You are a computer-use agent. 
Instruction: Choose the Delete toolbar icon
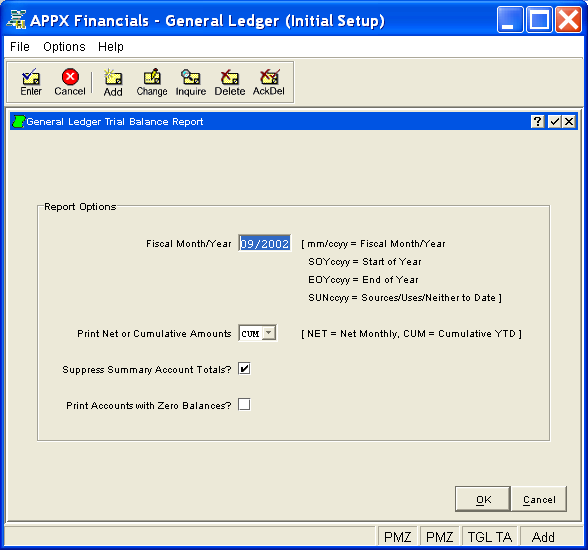[230, 82]
